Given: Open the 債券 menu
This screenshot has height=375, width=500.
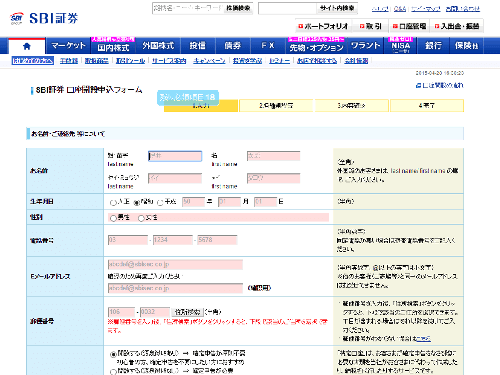Looking at the screenshot, I should point(233,46).
